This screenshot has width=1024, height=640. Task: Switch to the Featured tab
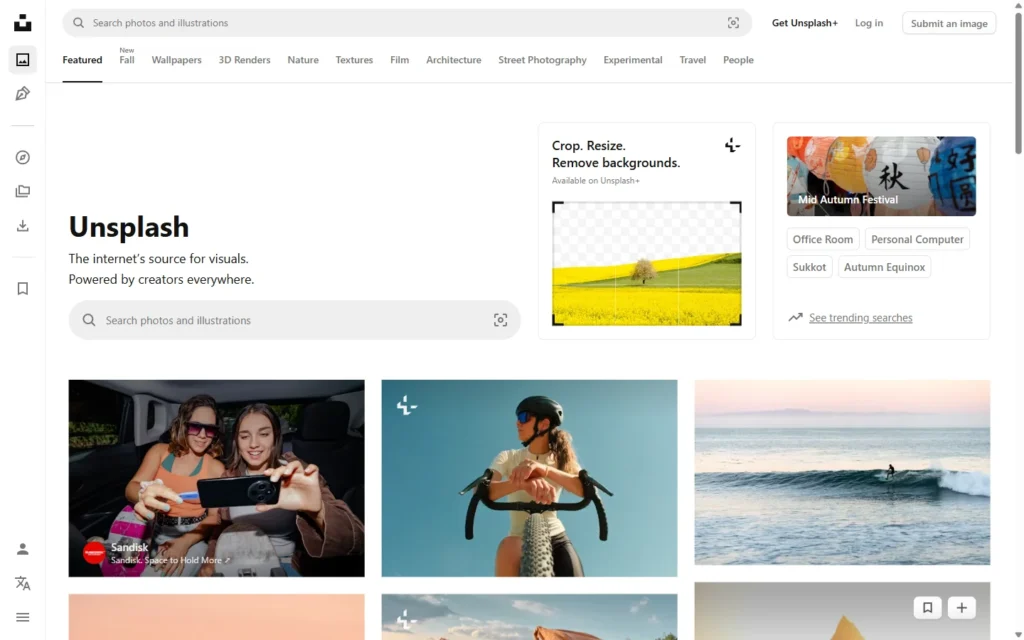point(82,60)
